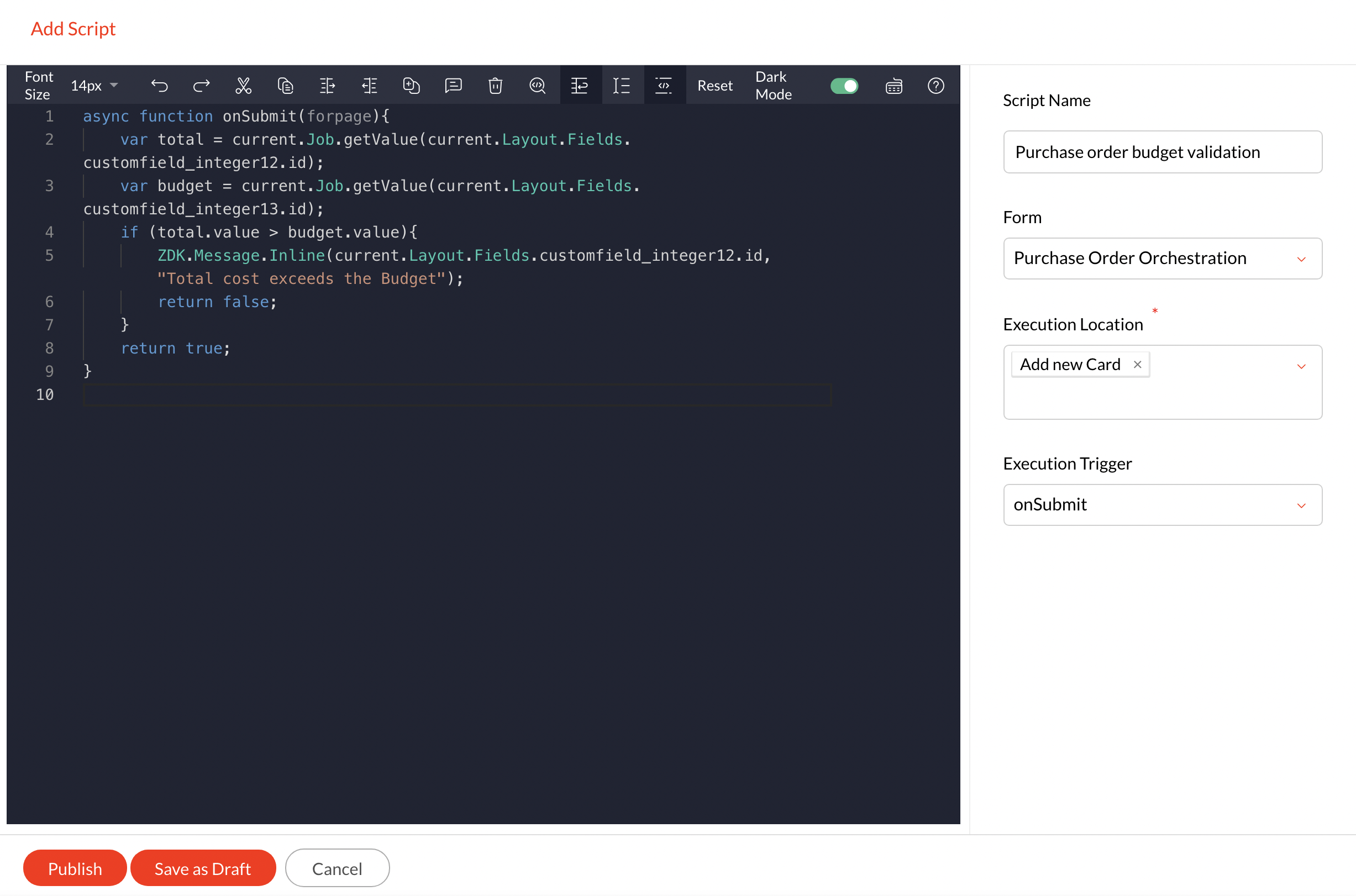Indent the selected code lines
1356x896 pixels.
[x=328, y=86]
